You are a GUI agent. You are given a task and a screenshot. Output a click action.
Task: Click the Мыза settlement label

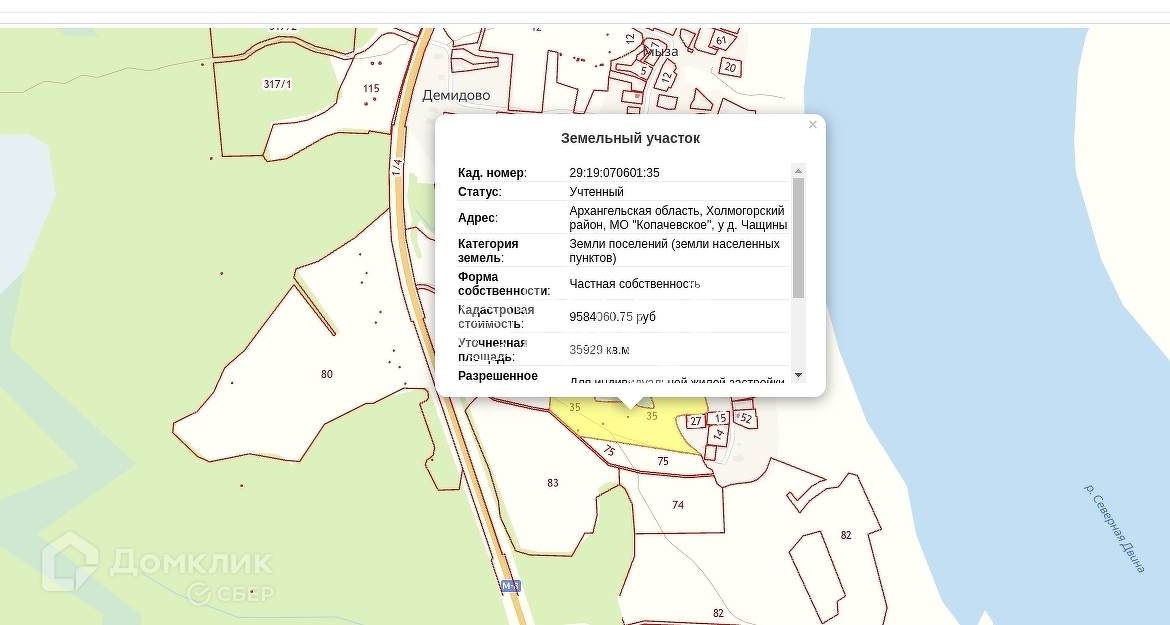click(x=660, y=51)
